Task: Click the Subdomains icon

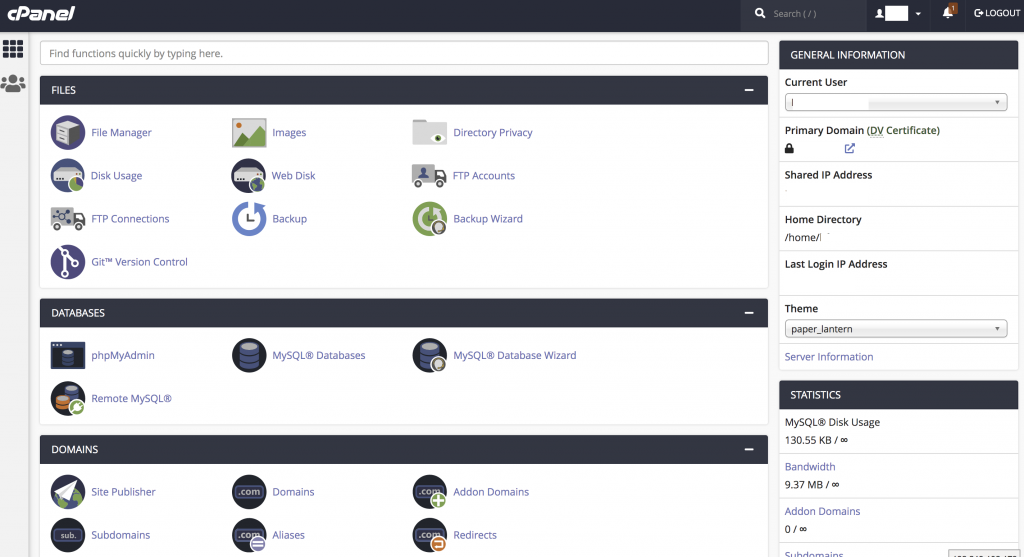Action: point(68,535)
